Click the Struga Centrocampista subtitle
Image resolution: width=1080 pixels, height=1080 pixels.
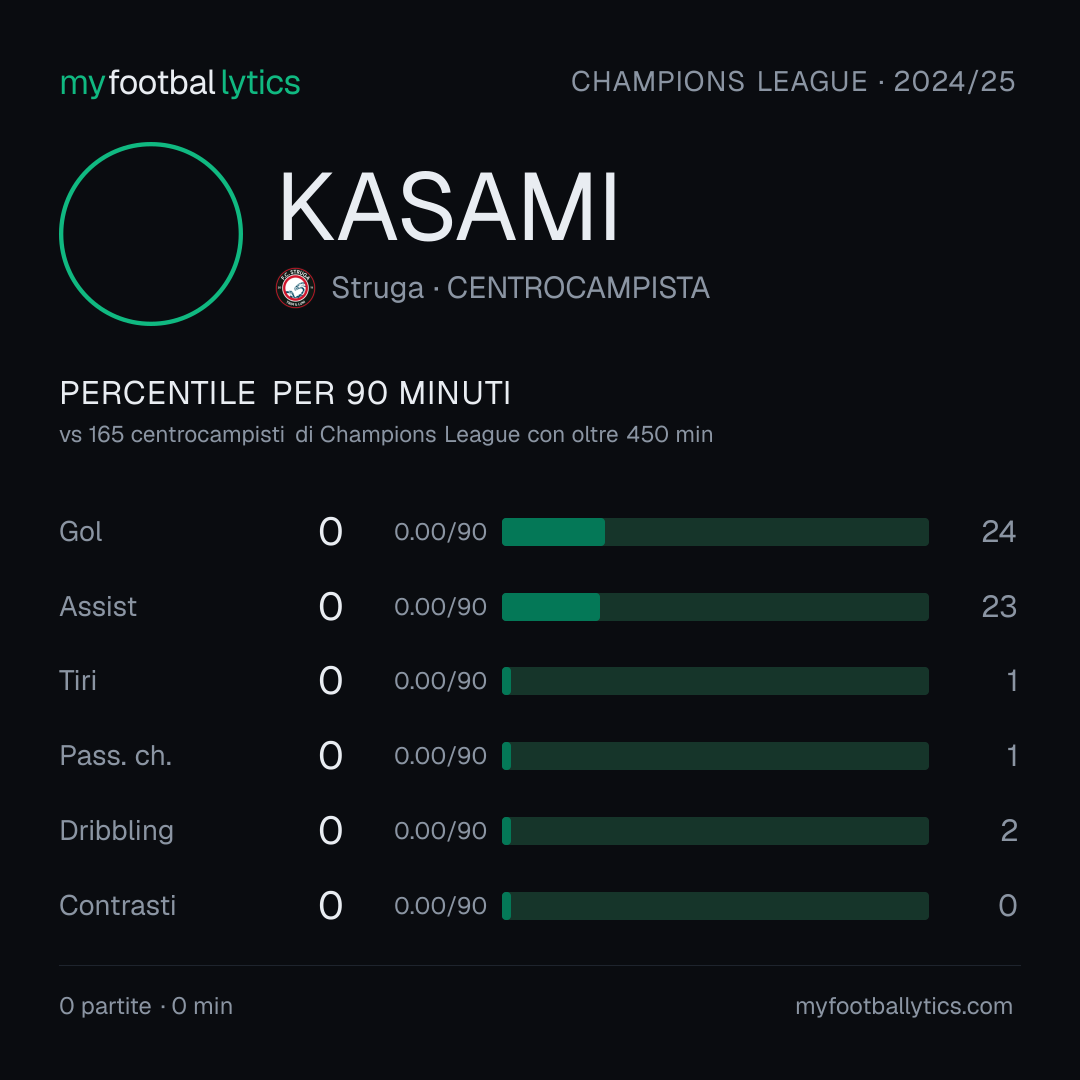click(520, 288)
